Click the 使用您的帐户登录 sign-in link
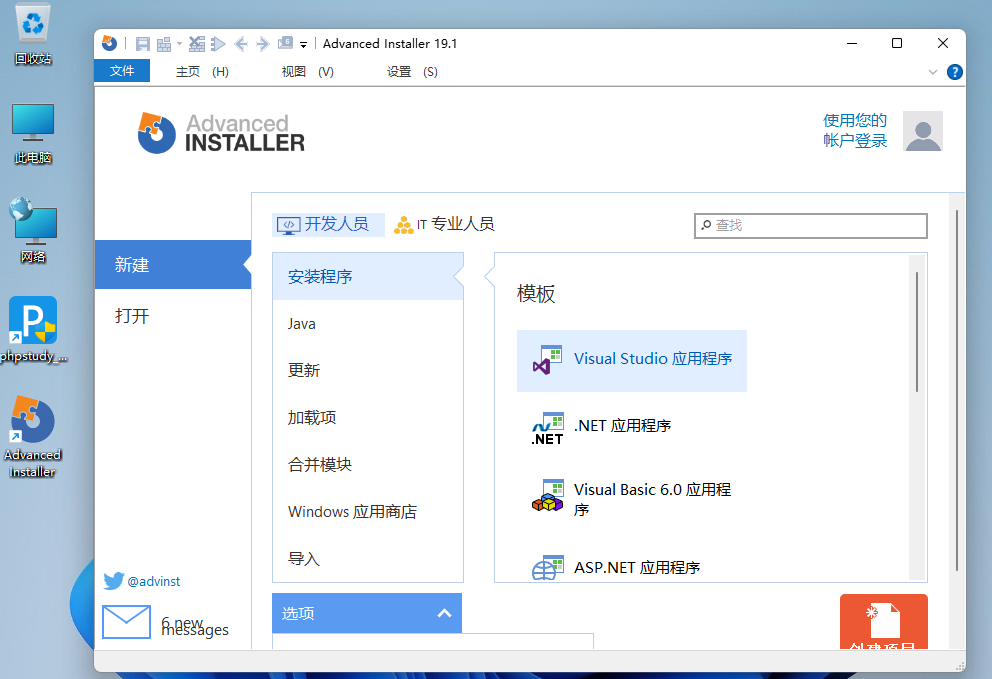The height and width of the screenshot is (679, 992). 855,131
